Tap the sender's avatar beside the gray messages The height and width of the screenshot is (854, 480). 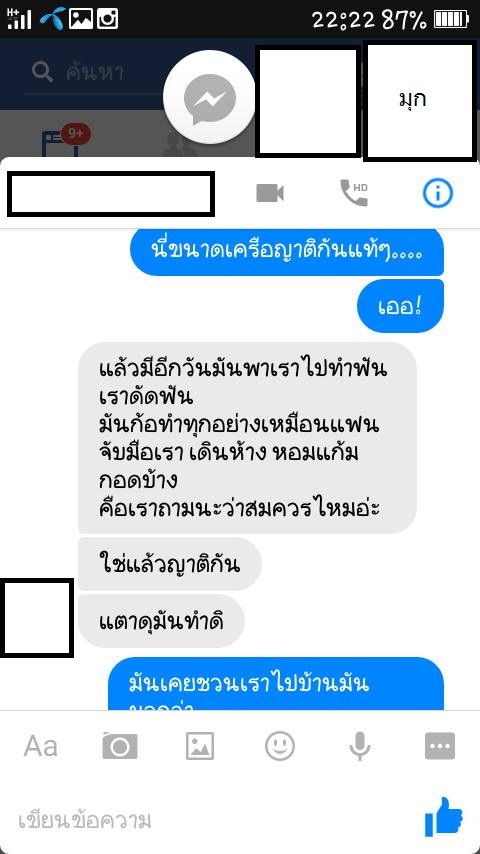(x=37, y=618)
